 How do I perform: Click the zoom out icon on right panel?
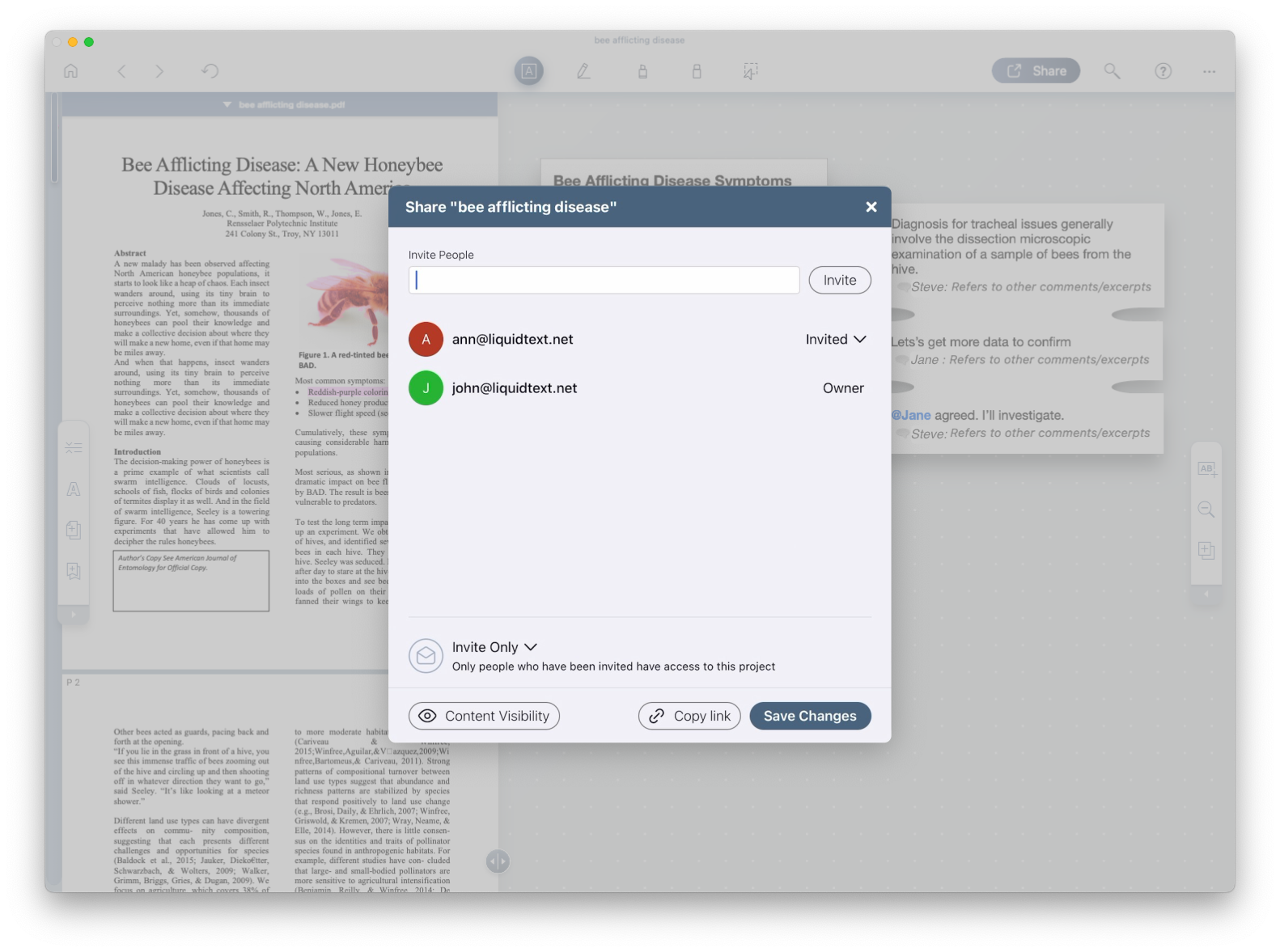pos(1206,510)
